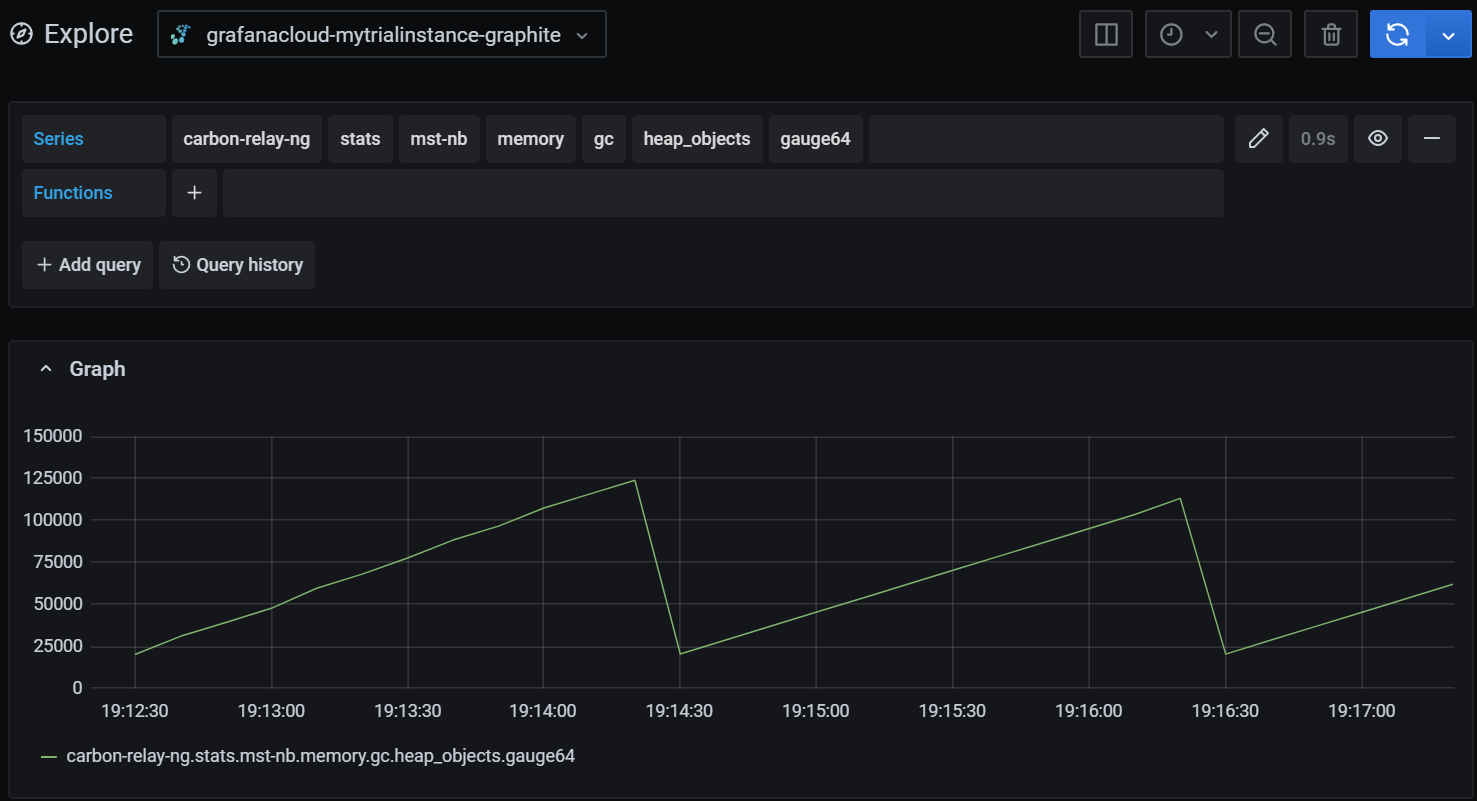
Task: Open the run button dropdown chevron
Action: pyautogui.click(x=1447, y=33)
